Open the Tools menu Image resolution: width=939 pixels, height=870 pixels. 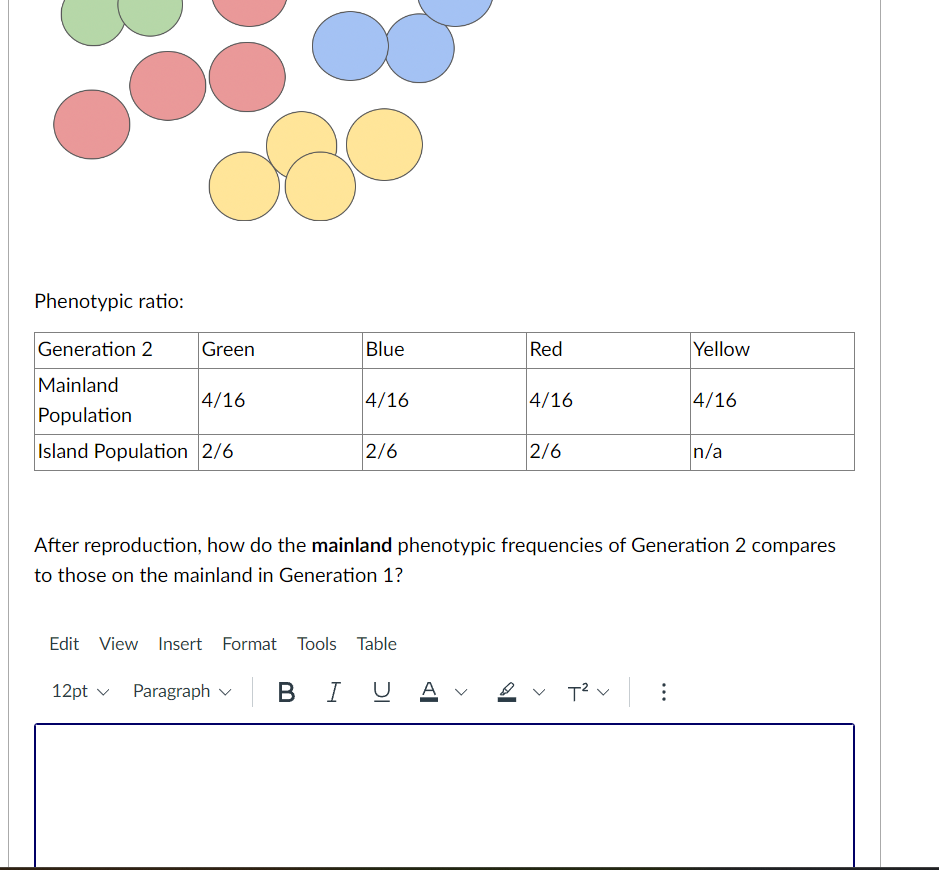[317, 644]
